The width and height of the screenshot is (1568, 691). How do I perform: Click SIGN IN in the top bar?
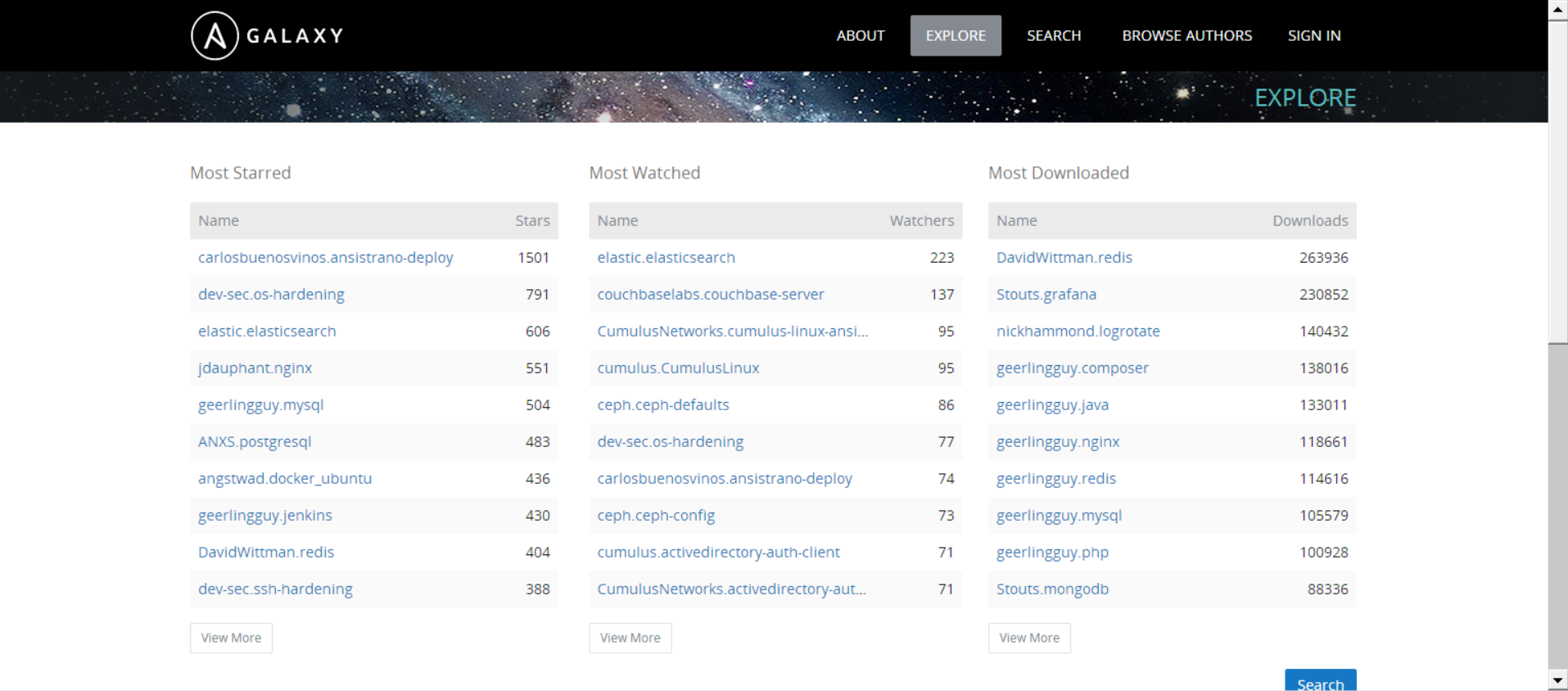pos(1314,35)
